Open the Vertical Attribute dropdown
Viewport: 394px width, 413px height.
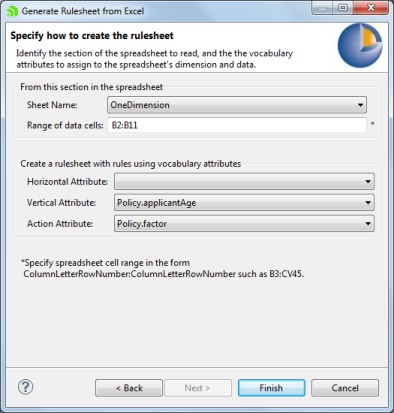(244, 202)
